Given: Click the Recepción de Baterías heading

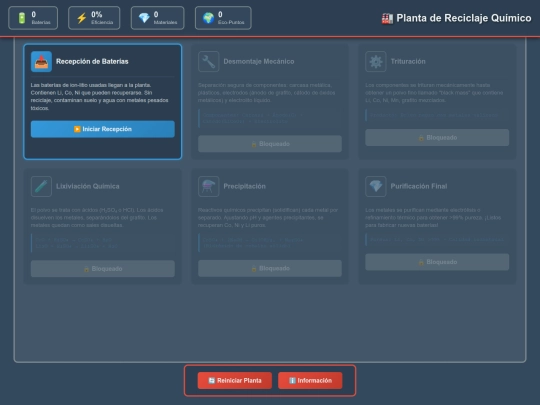Looking at the screenshot, I should (92, 62).
